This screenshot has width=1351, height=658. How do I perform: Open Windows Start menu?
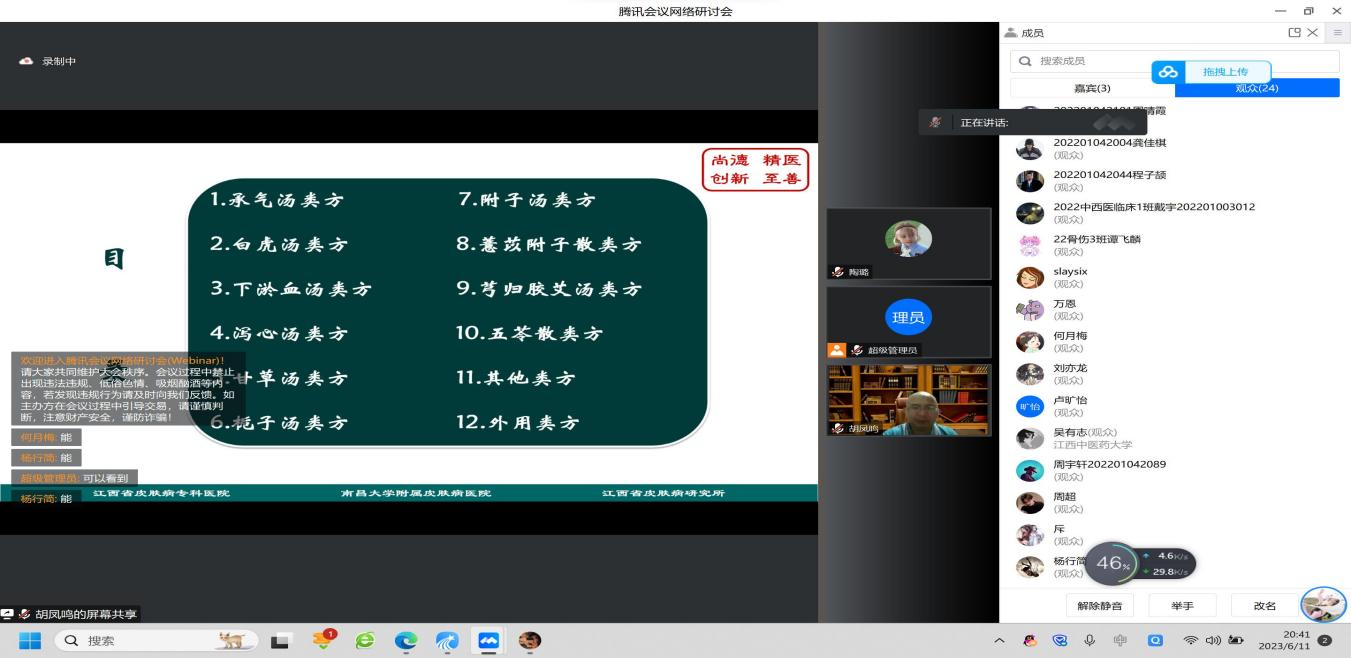(x=30, y=641)
